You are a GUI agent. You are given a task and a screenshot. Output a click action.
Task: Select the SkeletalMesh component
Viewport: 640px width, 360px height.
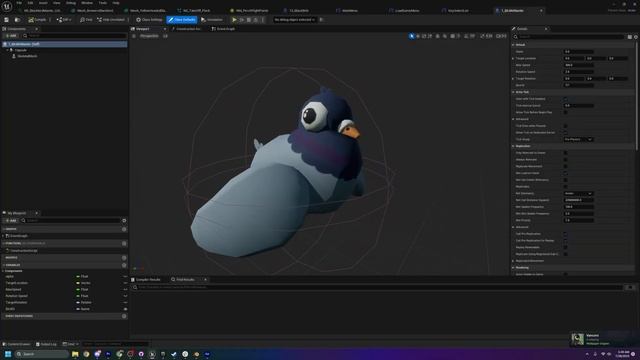27,56
